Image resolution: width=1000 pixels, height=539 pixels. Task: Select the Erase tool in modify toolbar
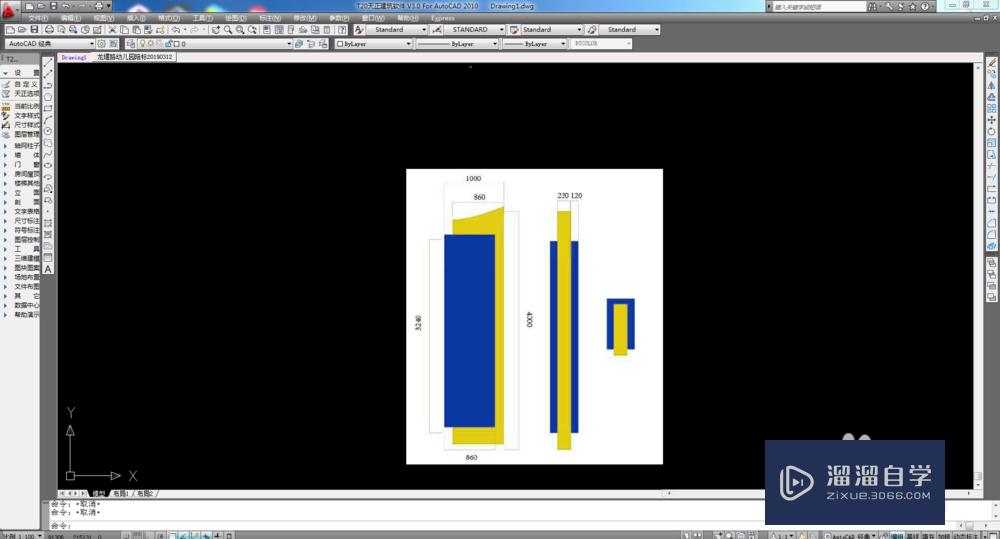click(x=992, y=63)
